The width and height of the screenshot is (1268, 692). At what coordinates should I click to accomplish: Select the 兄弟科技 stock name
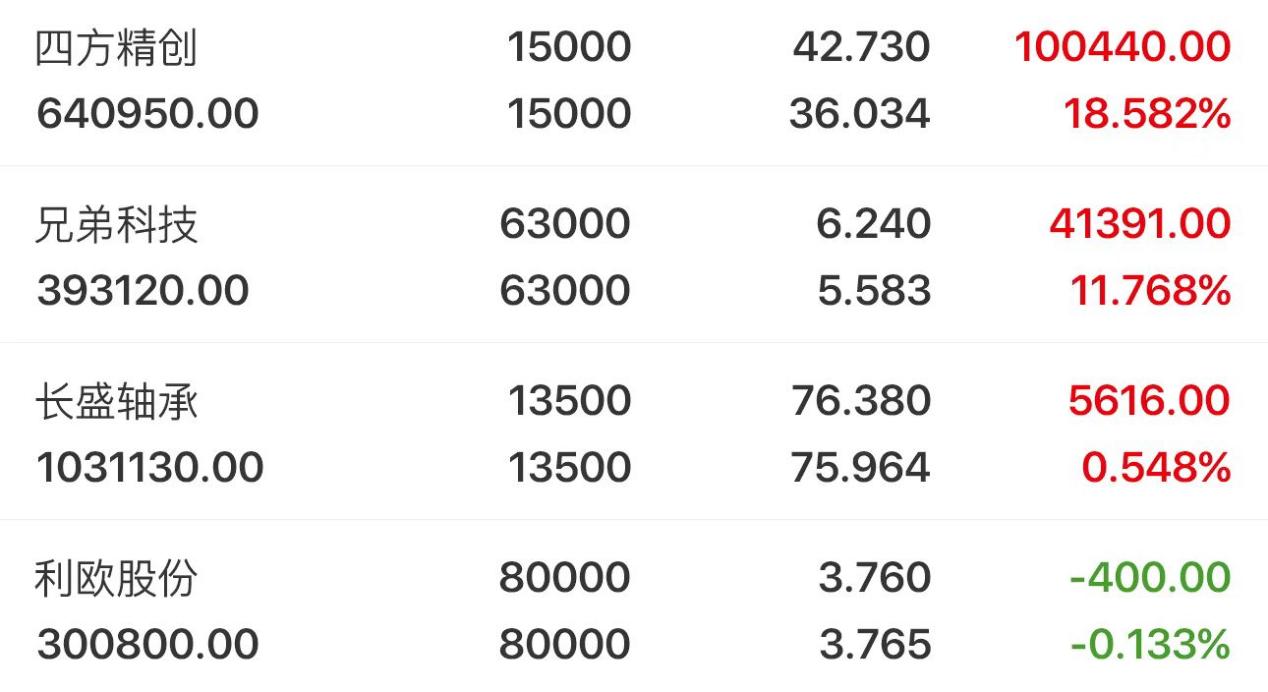click(117, 225)
